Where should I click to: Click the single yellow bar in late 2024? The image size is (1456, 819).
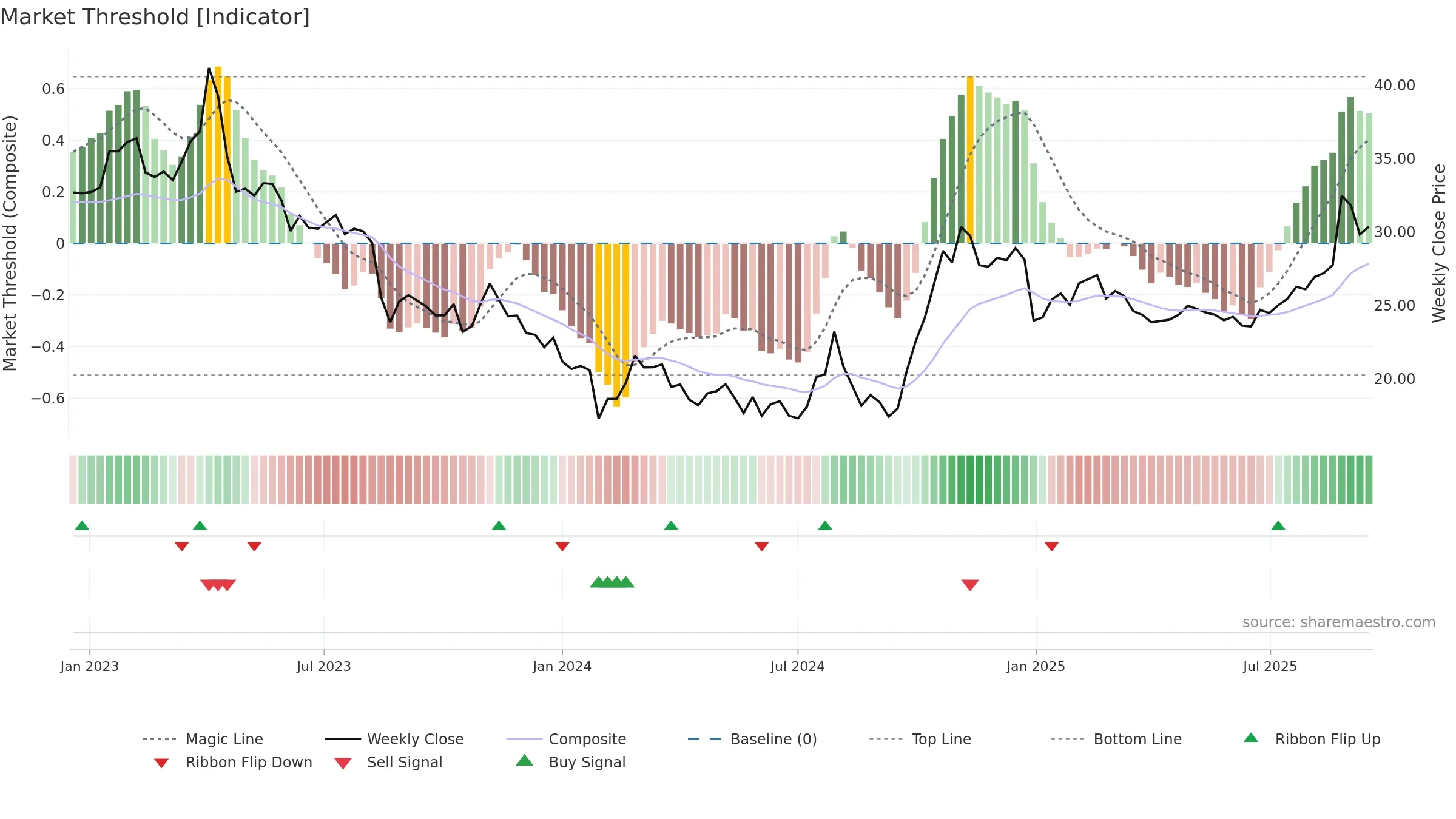point(970,160)
